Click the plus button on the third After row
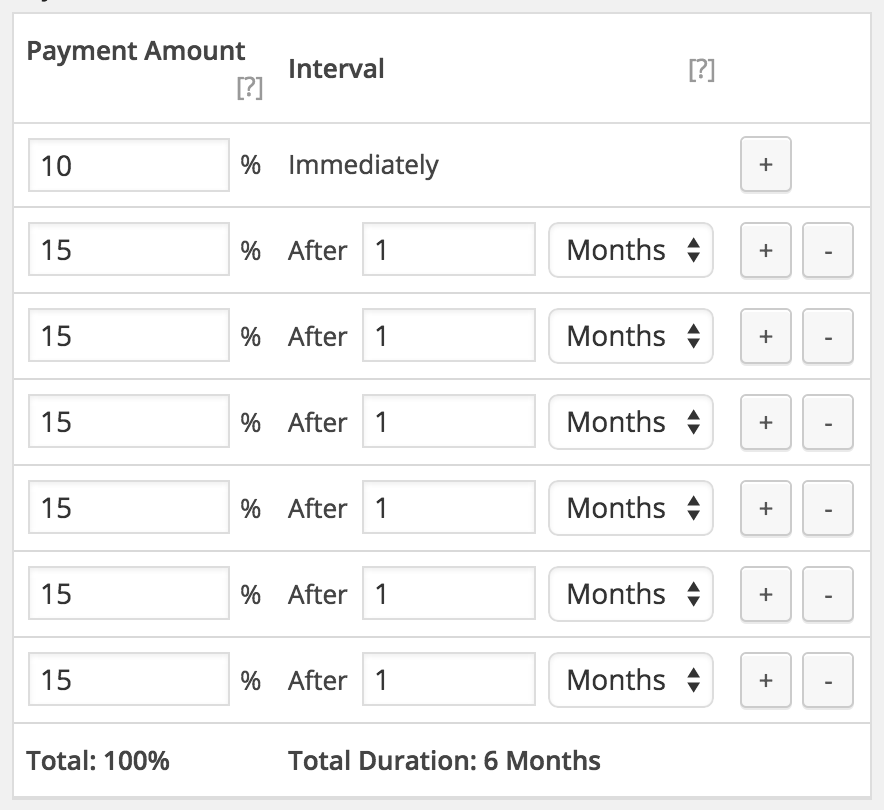This screenshot has width=884, height=810. [765, 422]
